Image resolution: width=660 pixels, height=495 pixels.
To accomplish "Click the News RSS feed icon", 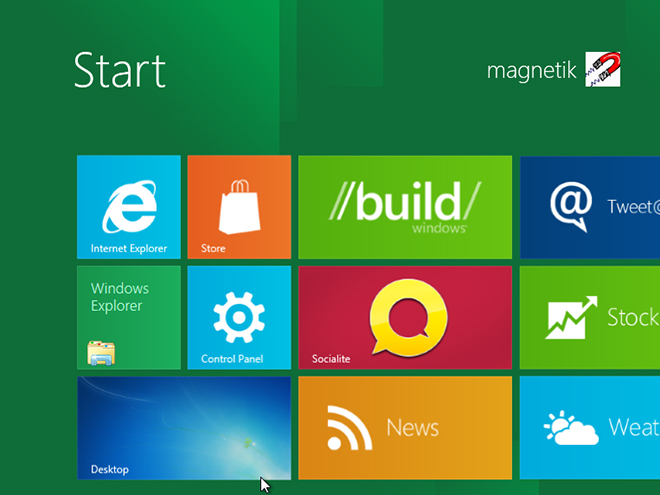I will pyautogui.click(x=350, y=428).
